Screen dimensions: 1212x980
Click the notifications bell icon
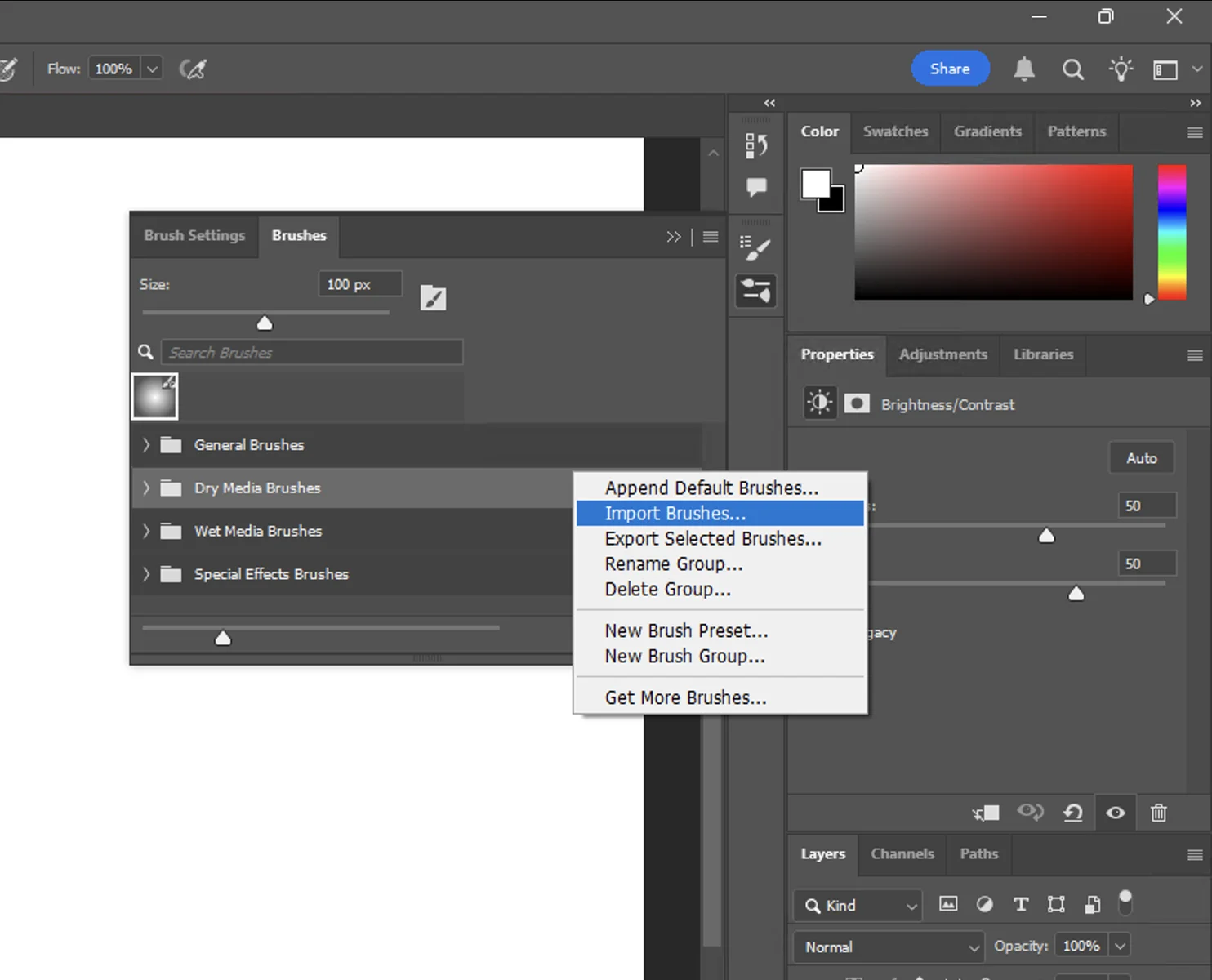click(x=1024, y=69)
